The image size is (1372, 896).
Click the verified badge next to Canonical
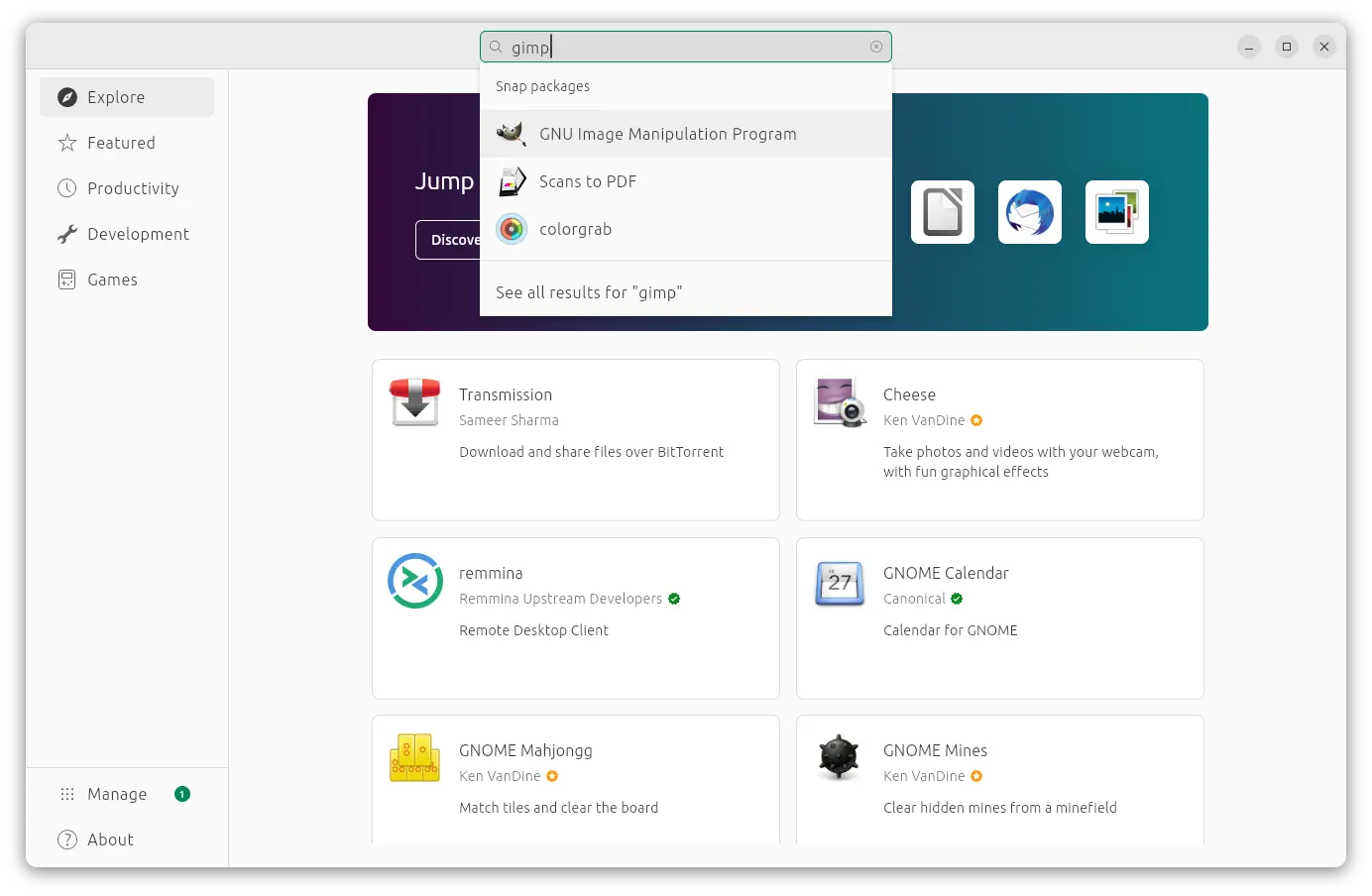pos(957,599)
